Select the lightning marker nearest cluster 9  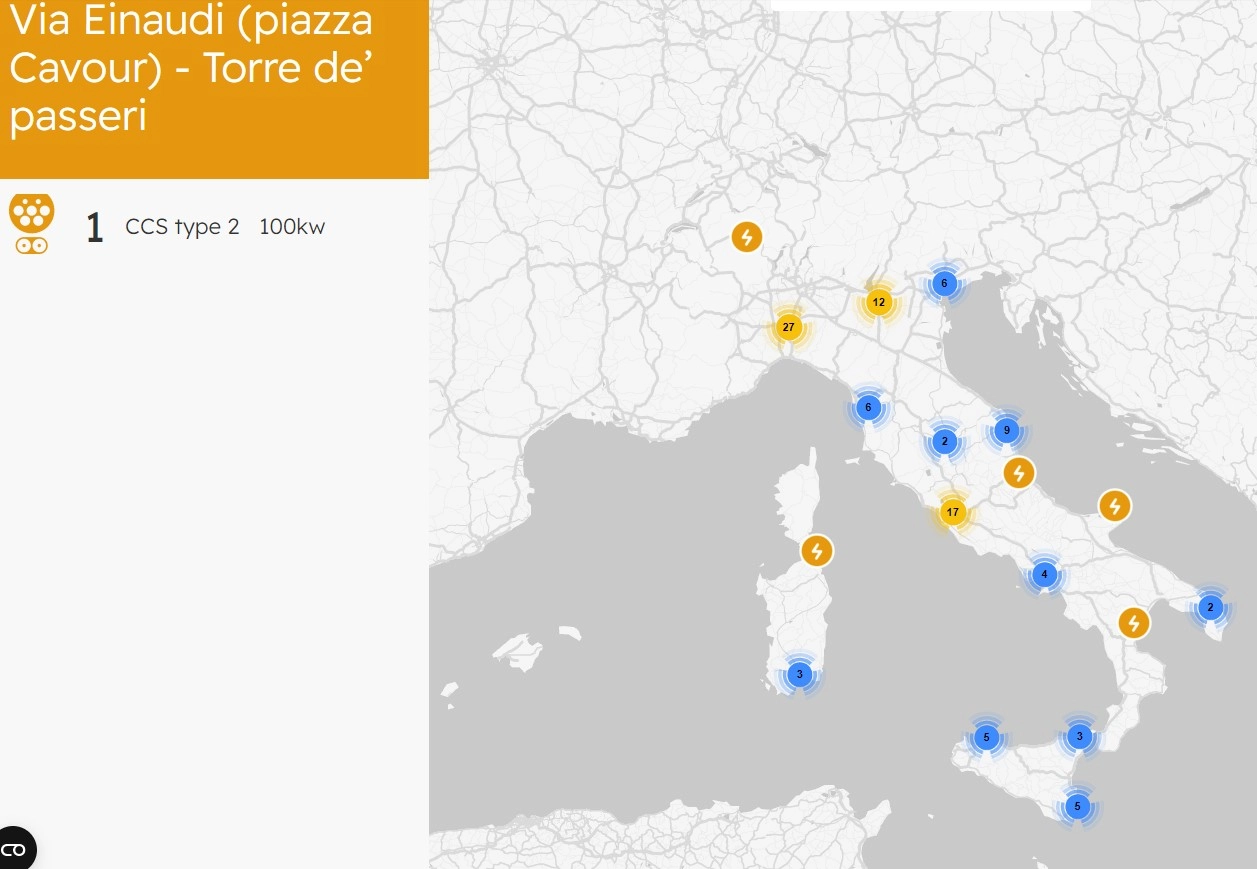click(1018, 472)
